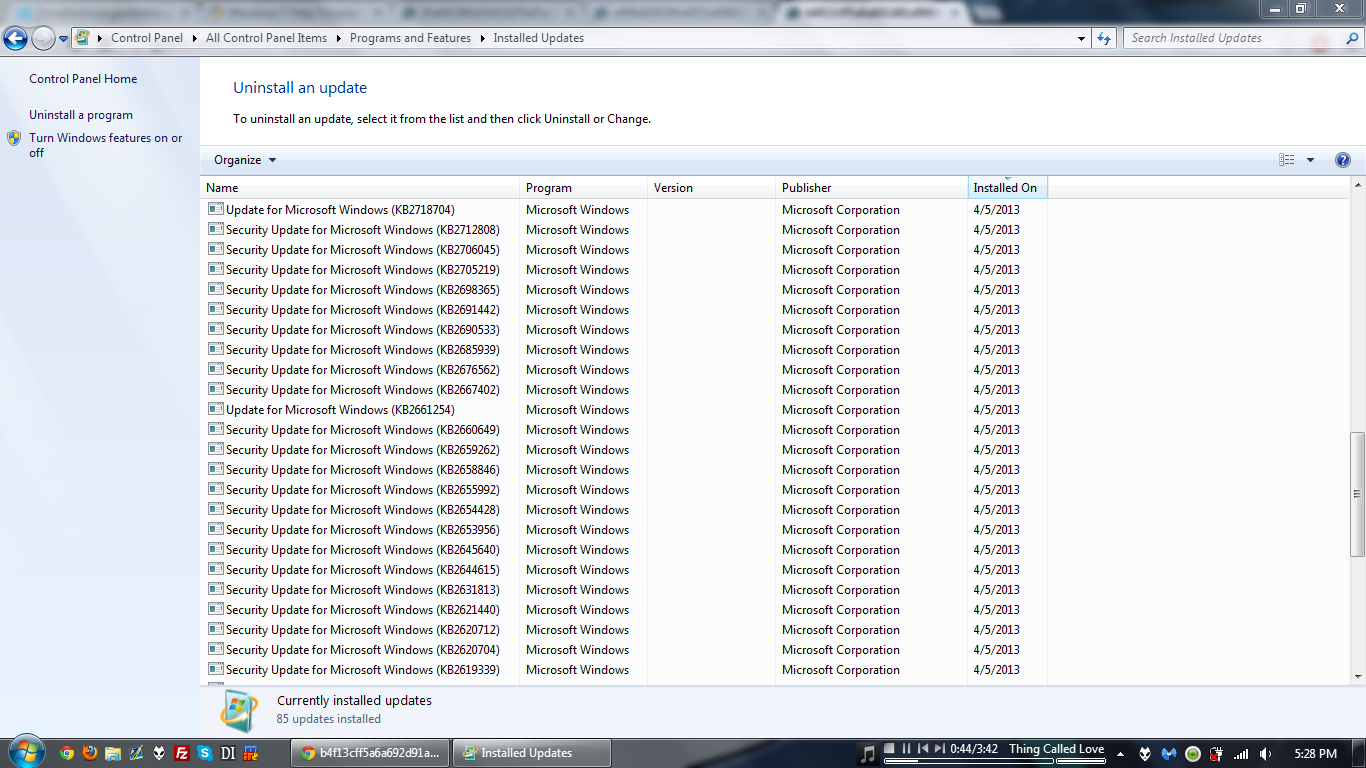Change view using the views icon
The width and height of the screenshot is (1366, 768).
tap(1287, 160)
